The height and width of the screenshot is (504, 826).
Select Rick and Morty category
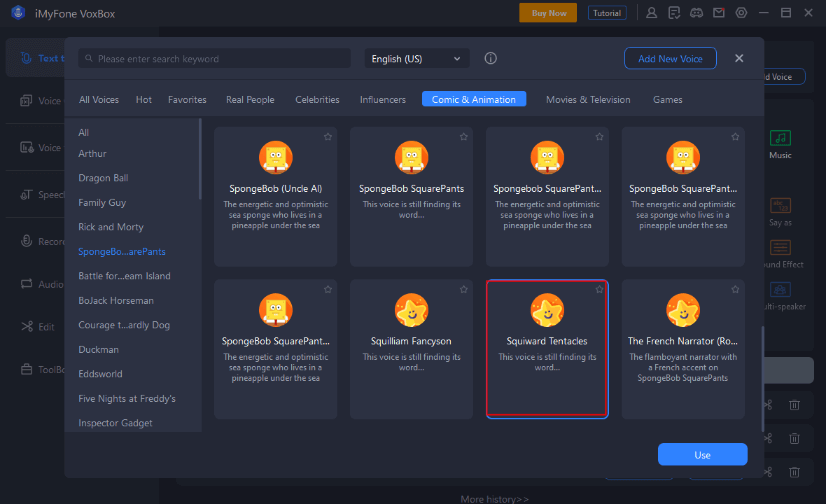coord(111,227)
